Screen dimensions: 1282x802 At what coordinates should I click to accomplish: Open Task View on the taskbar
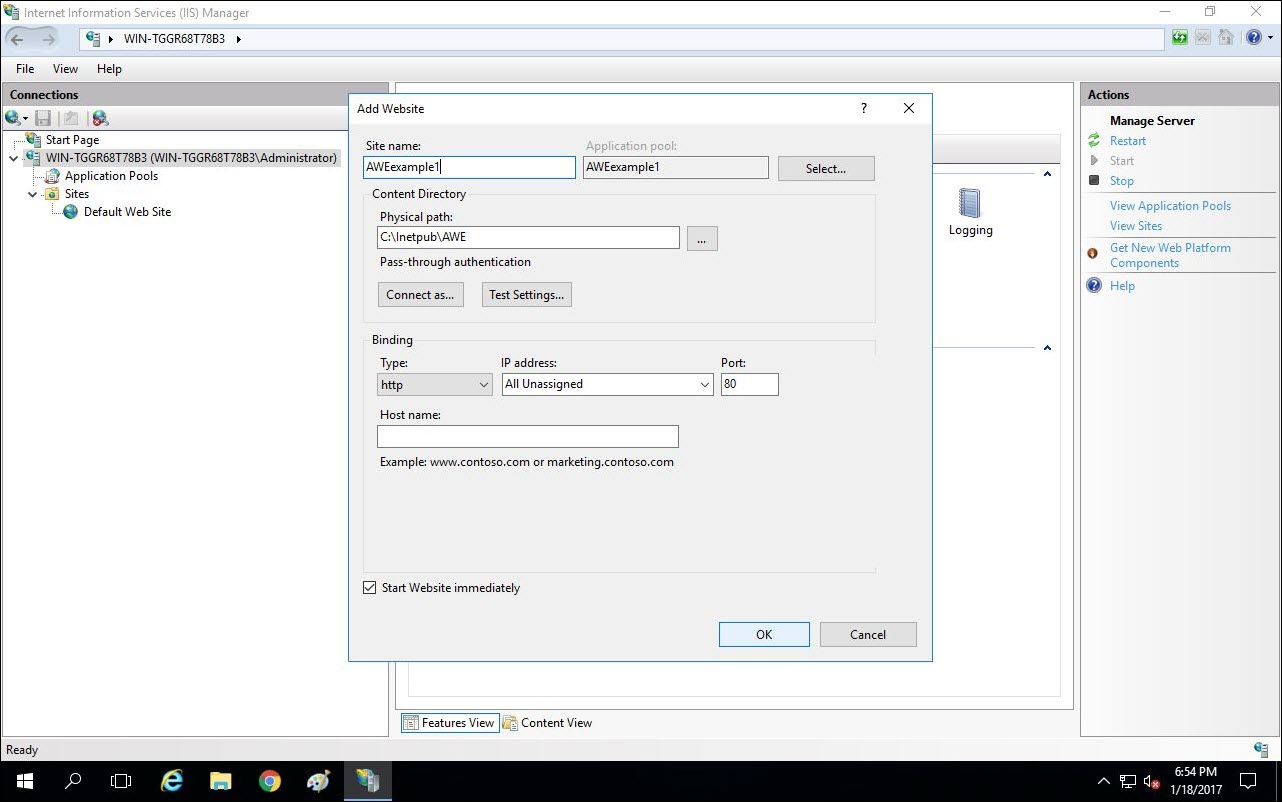pos(121,781)
